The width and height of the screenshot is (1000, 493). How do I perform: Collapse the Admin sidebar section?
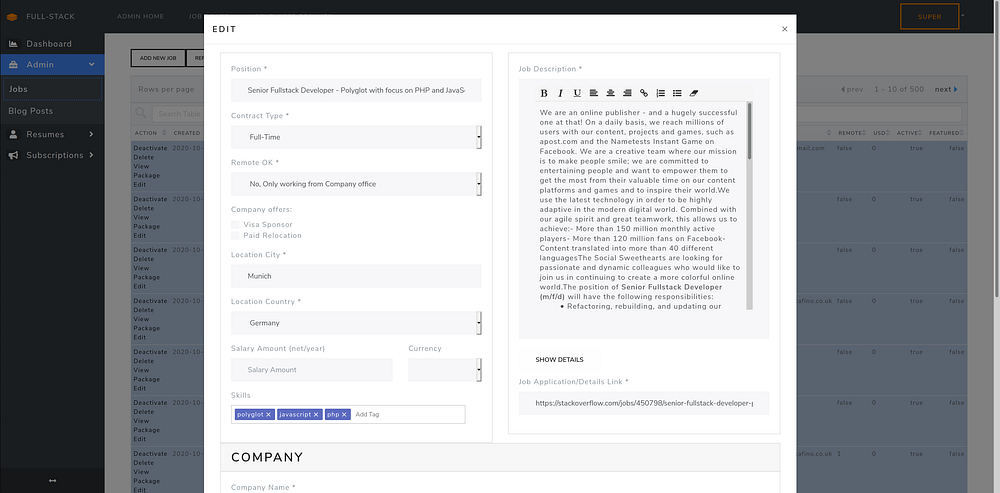pos(92,64)
